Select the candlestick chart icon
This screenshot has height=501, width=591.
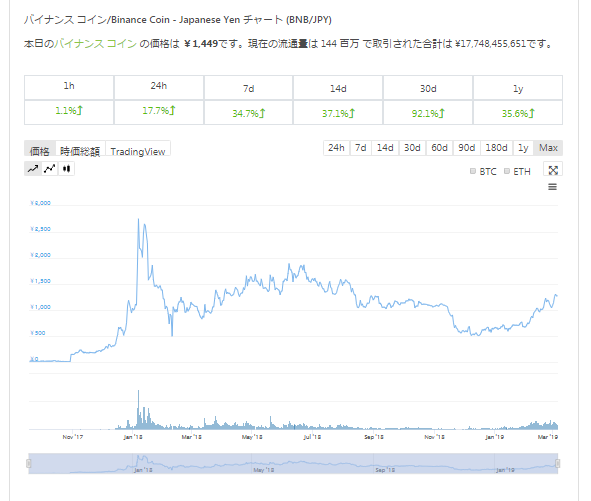click(66, 169)
